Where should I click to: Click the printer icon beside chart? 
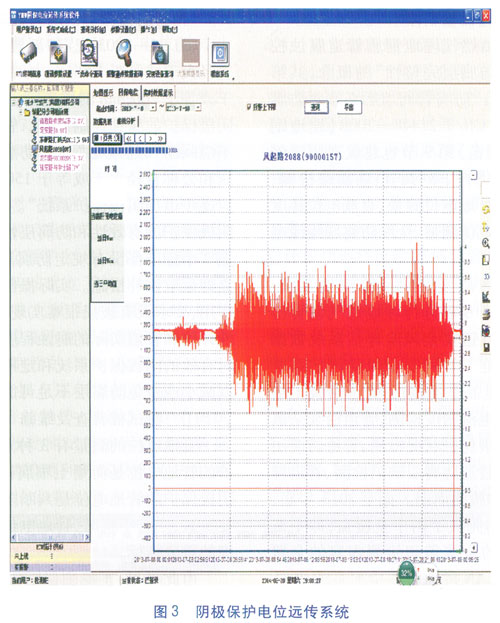[486, 314]
